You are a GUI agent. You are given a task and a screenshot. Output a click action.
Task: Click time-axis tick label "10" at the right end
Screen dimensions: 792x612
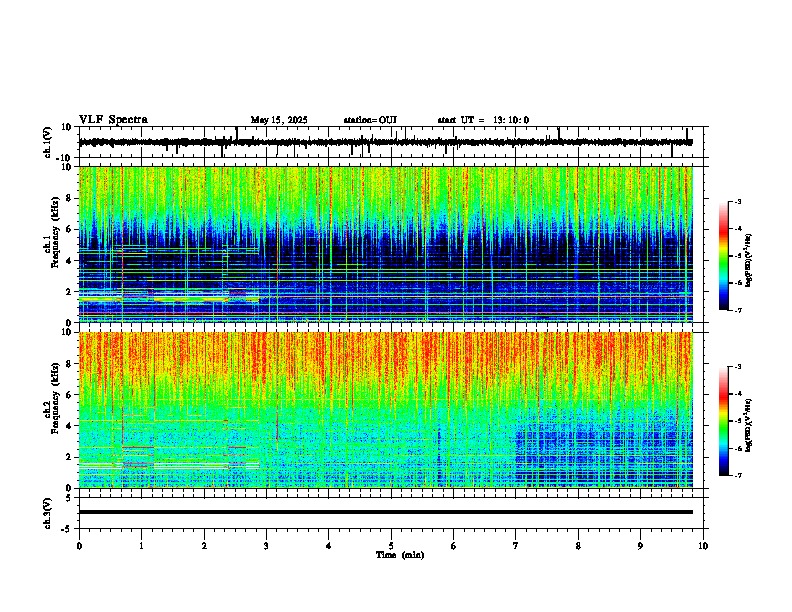pyautogui.click(x=703, y=546)
